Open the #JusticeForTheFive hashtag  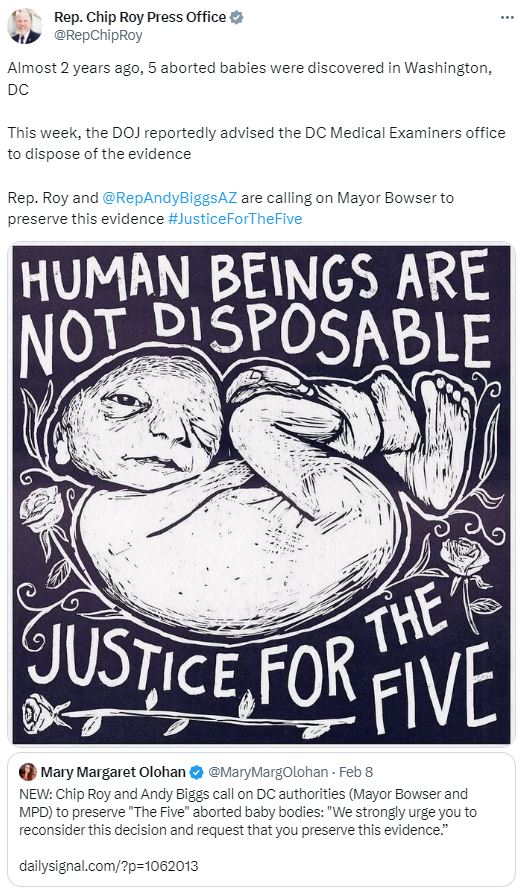[235, 219]
